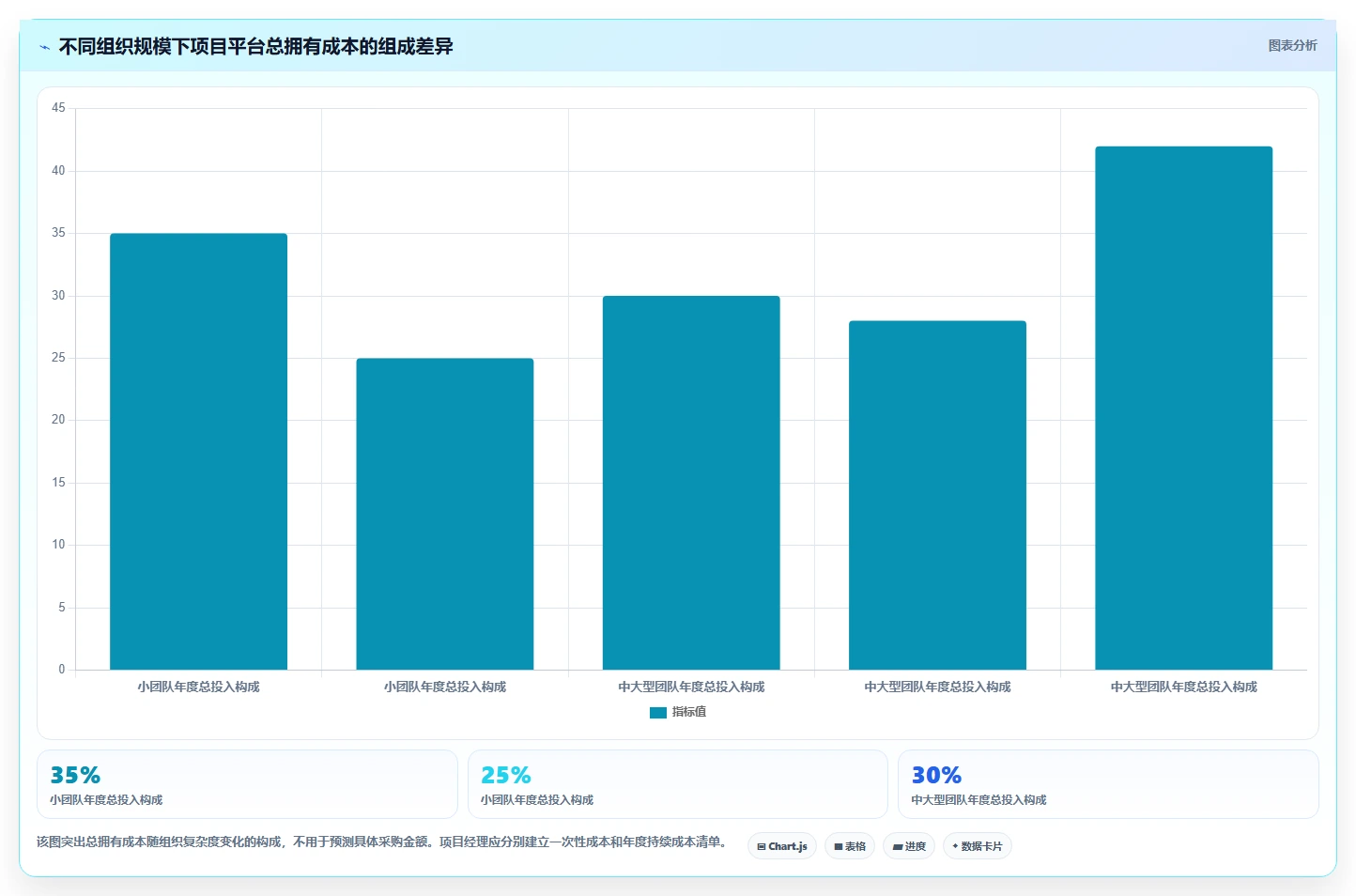Click the 进度 tag label

coord(916,846)
